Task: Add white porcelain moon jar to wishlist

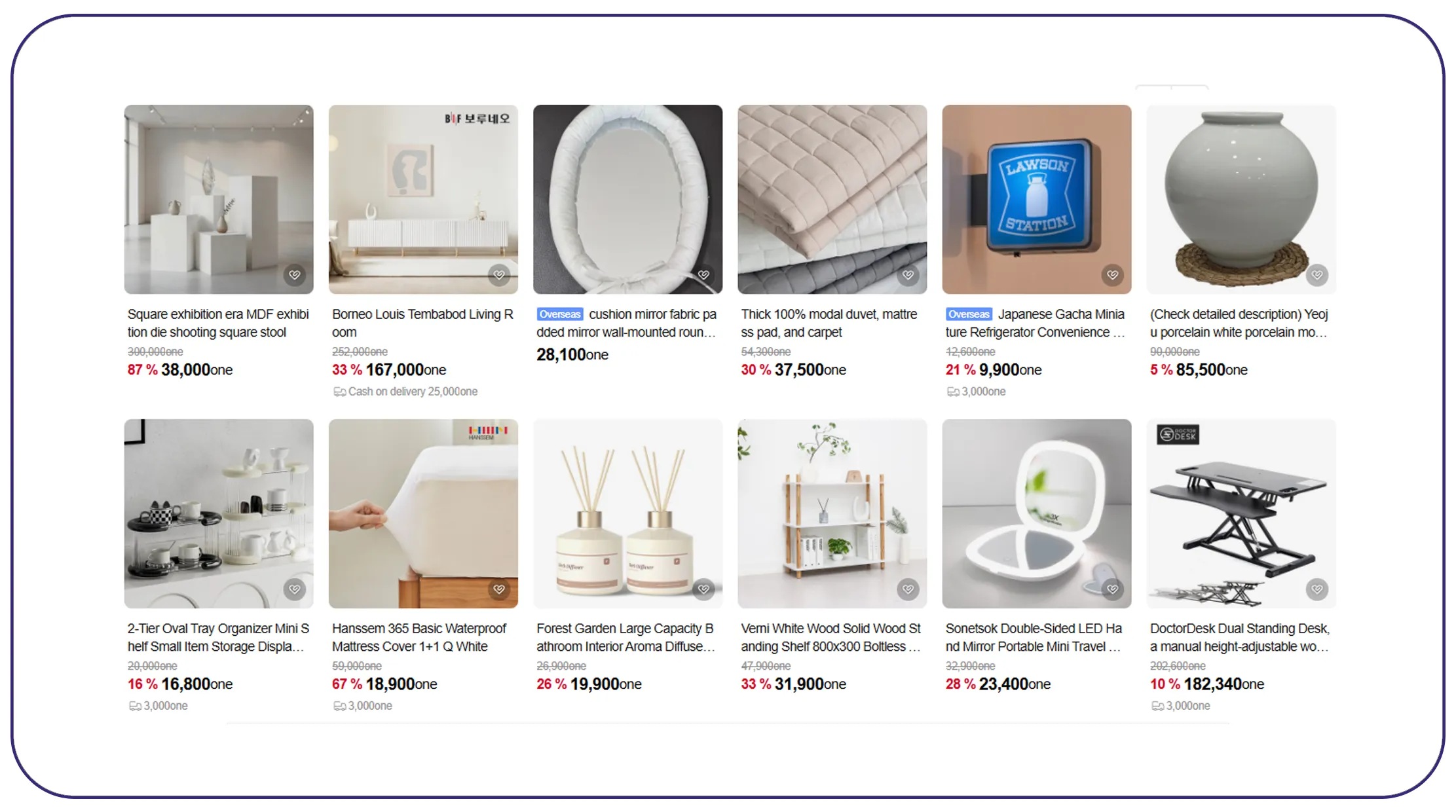Action: pos(1316,275)
